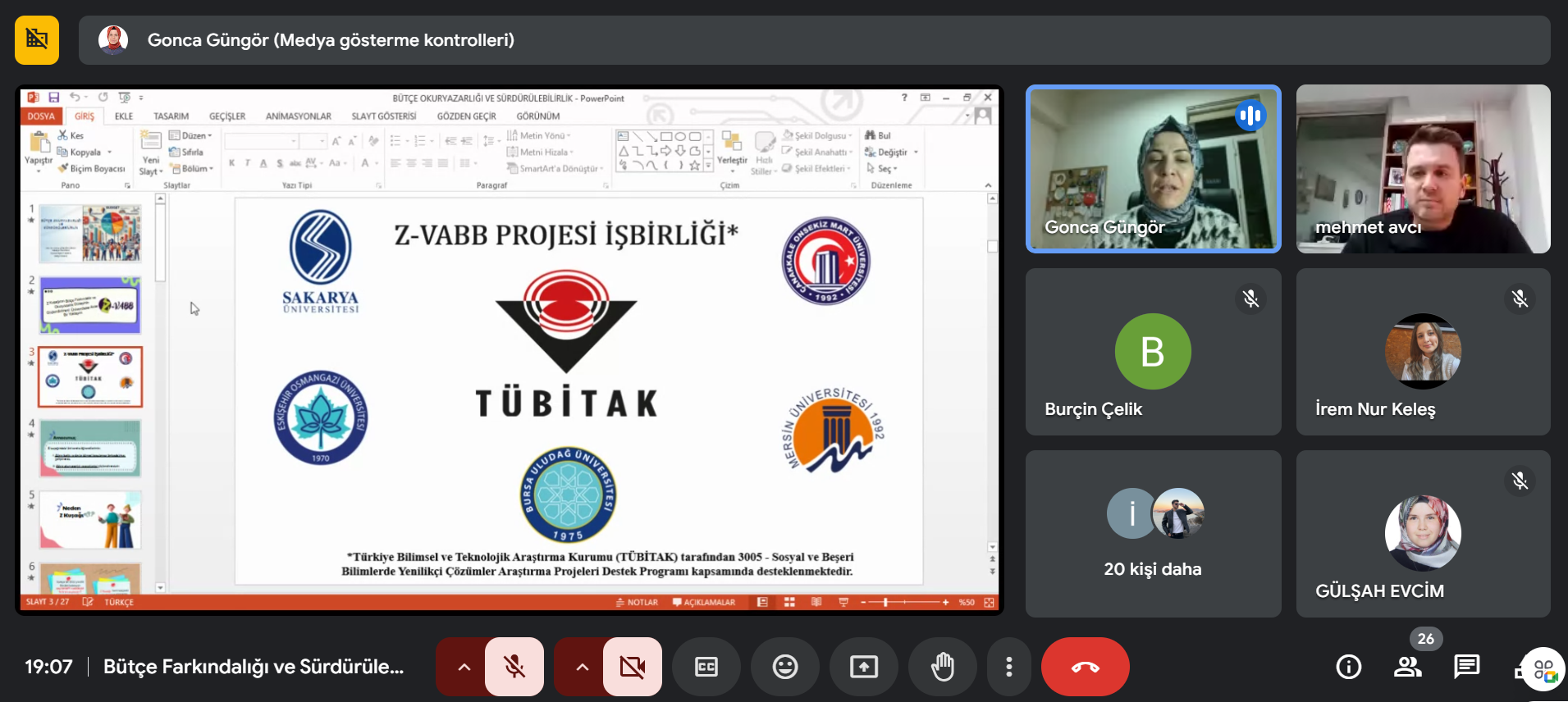Raise your hand
Screen dimensions: 1568x702
[x=943, y=667]
